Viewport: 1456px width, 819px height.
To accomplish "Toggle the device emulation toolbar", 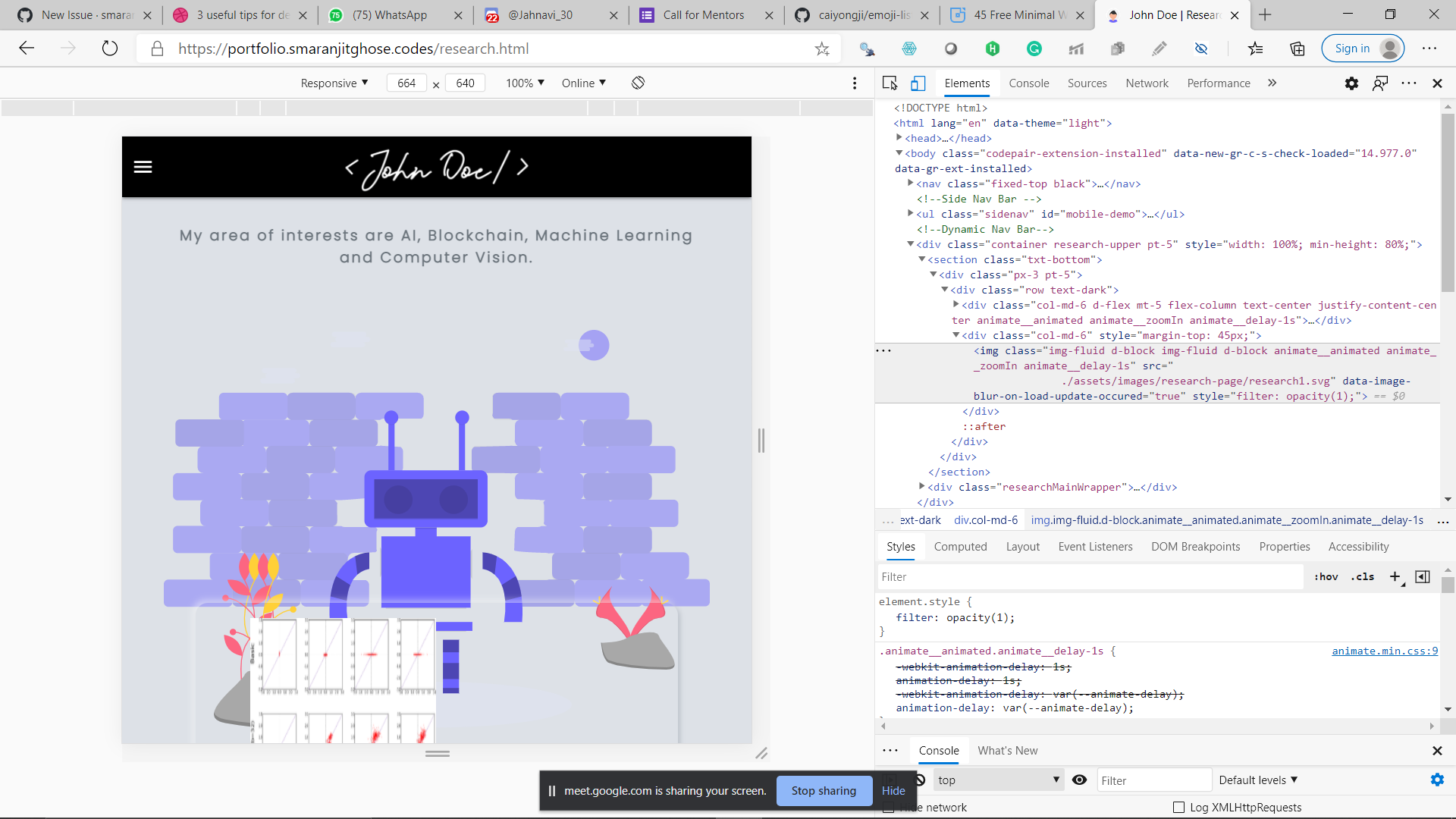I will pyautogui.click(x=918, y=83).
